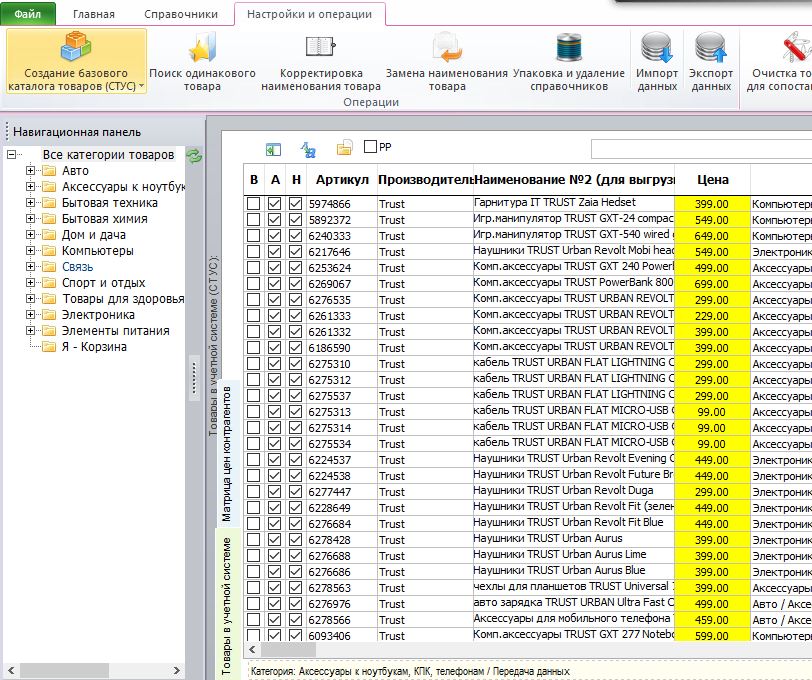Viewport: 812px width, 680px height.
Task: Collapse the Все категории товаров root node
Action: (11, 154)
